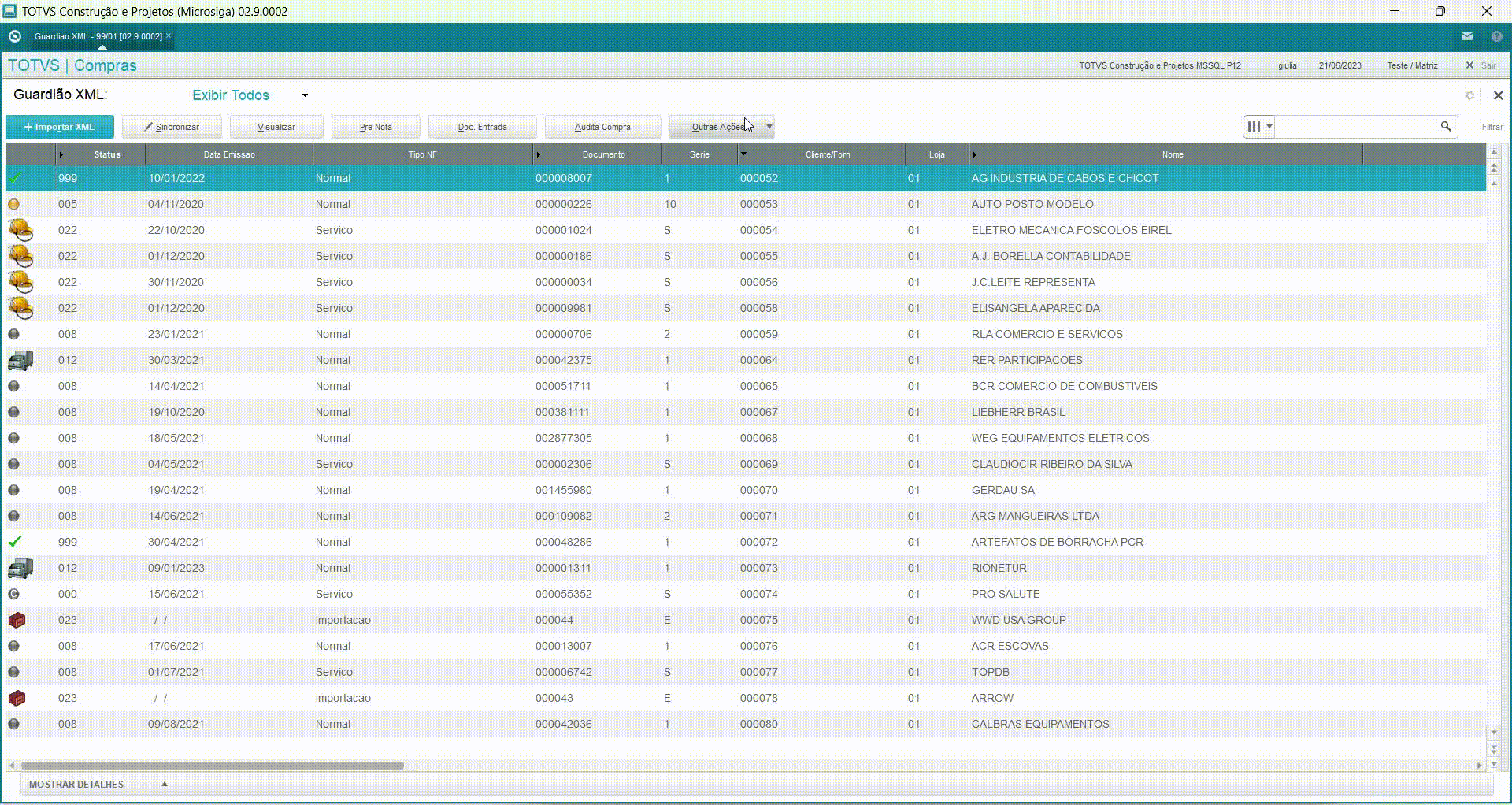Screen dimensions: 1512x805
Task: Click the green check status icon for AG INDUSTRIA DE CABOS
Action: pyautogui.click(x=15, y=178)
